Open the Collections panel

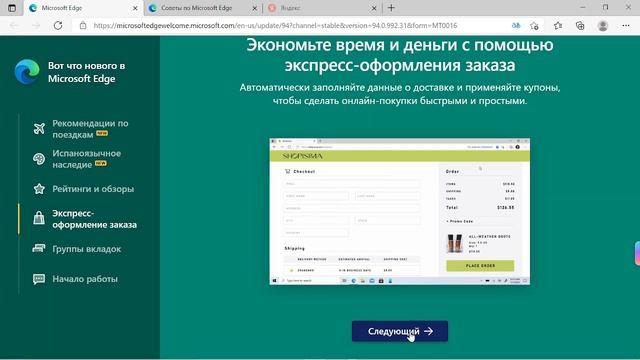coord(580,25)
